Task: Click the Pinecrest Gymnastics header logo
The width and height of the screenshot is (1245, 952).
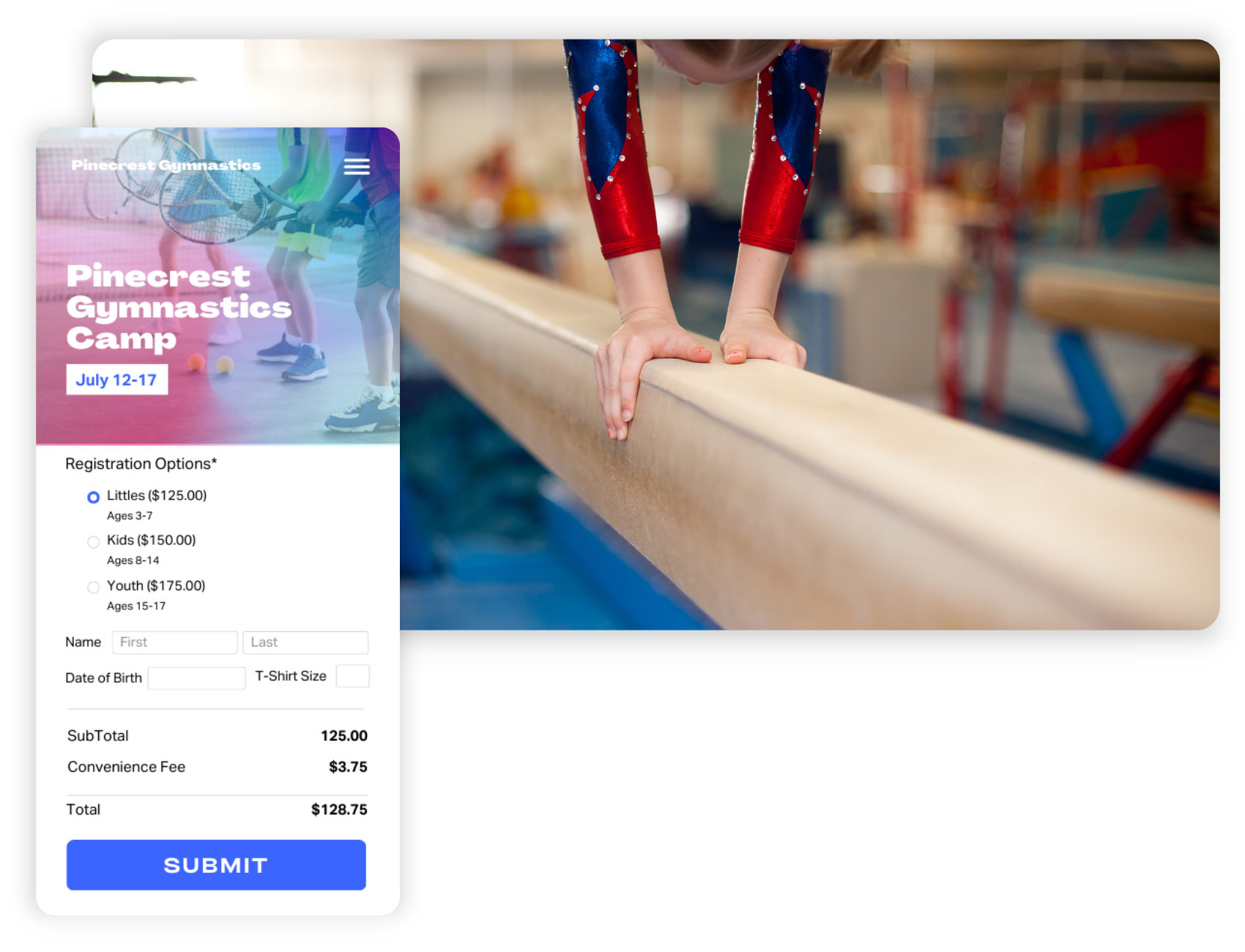Action: [166, 166]
